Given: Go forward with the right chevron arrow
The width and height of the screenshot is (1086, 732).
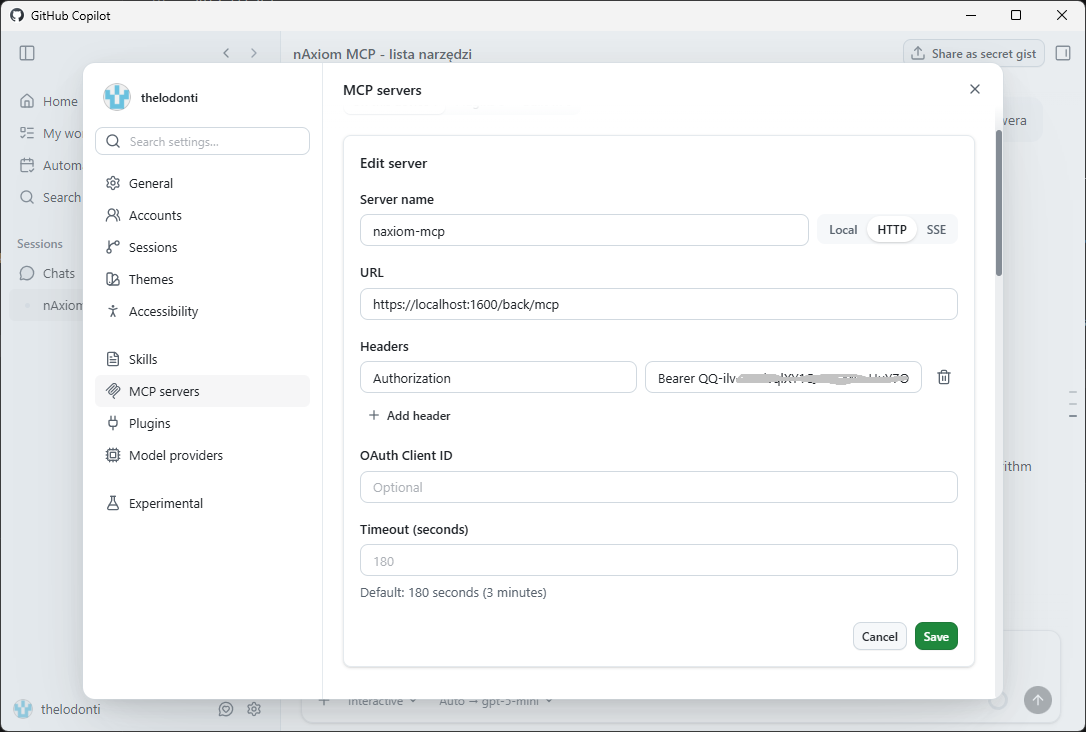Looking at the screenshot, I should [253, 53].
